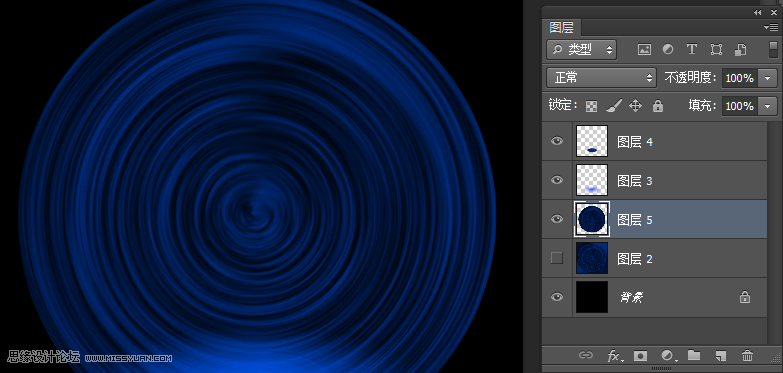783x373 pixels.
Task: Lock transparent pixels checkerboard icon
Action: point(592,106)
